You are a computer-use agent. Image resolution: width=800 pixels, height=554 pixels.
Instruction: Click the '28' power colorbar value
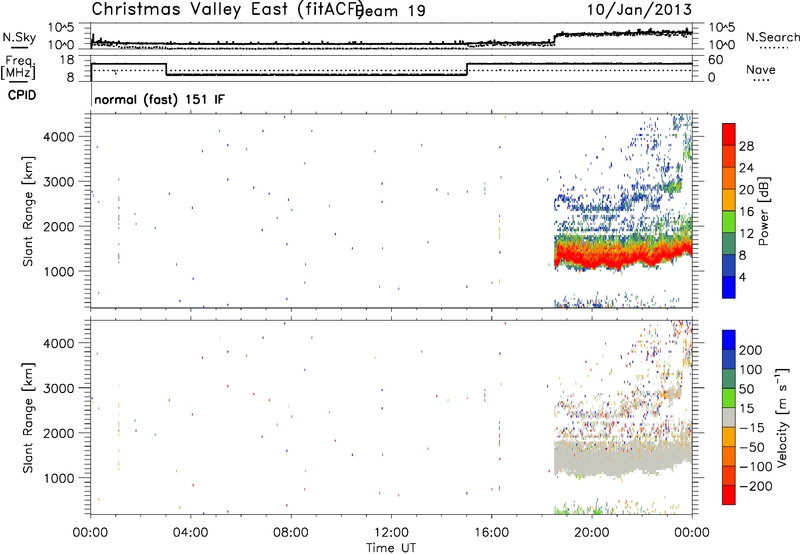coord(746,146)
